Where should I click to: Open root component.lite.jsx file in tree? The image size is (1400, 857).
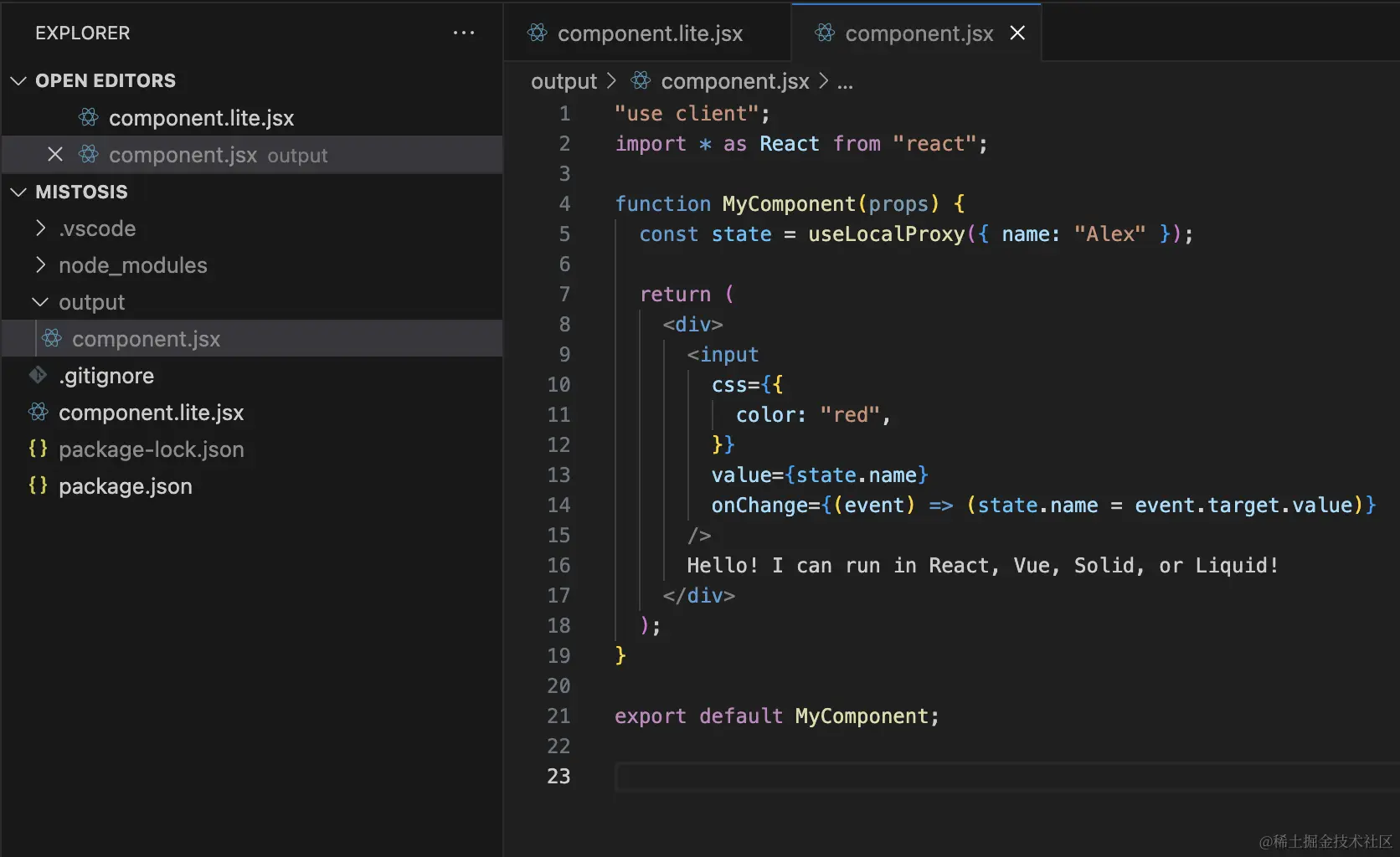[253, 413]
